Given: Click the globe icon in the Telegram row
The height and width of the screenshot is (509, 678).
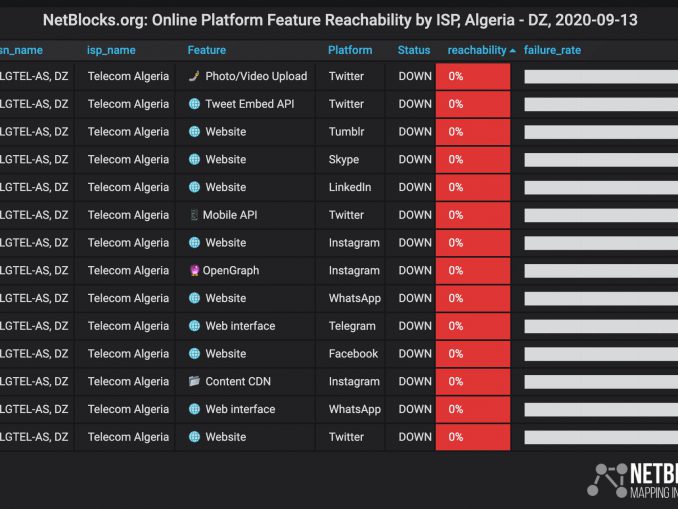Looking at the screenshot, I should pos(194,326).
